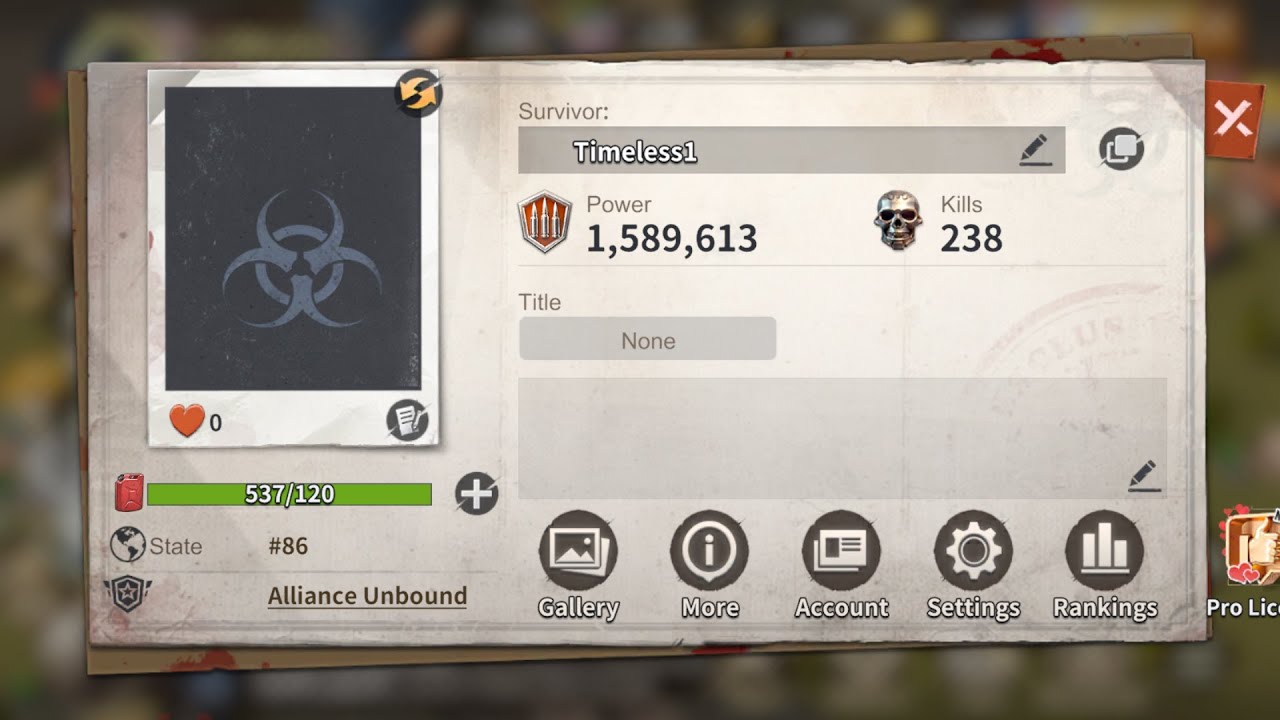Click the None title button
The image size is (1280, 720).
(x=648, y=339)
